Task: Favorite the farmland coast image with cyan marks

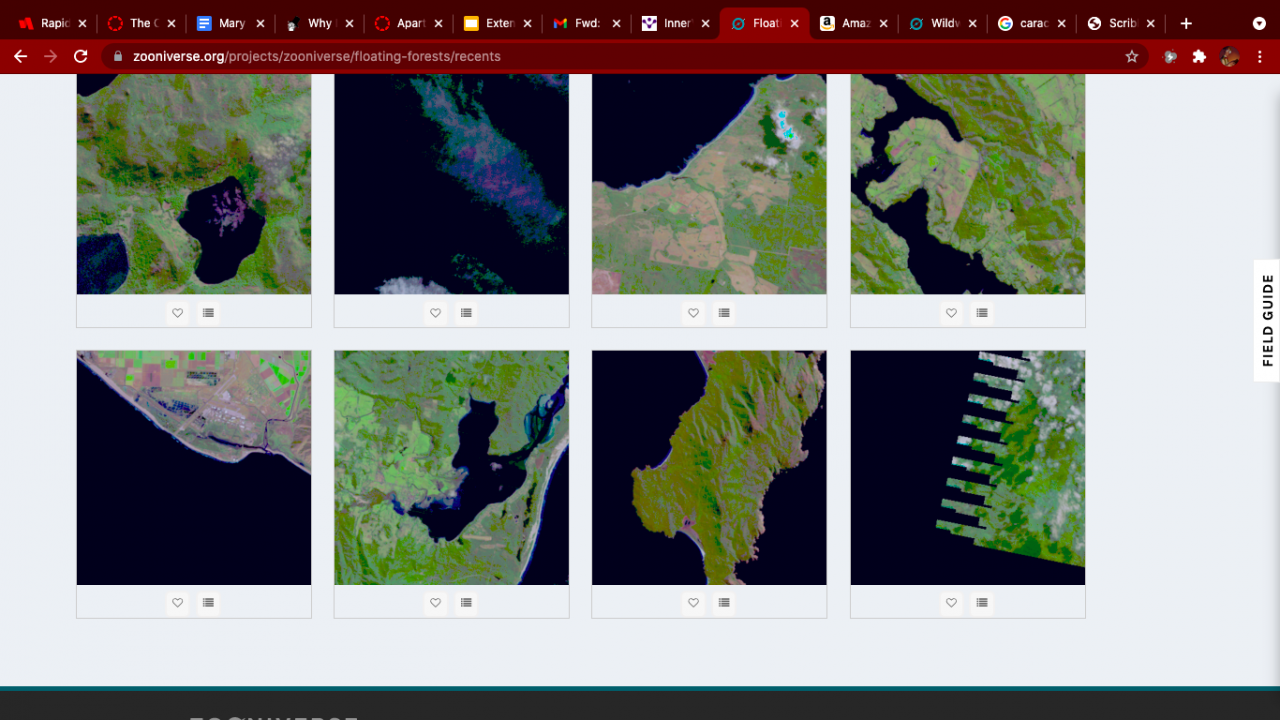Action: coord(693,313)
